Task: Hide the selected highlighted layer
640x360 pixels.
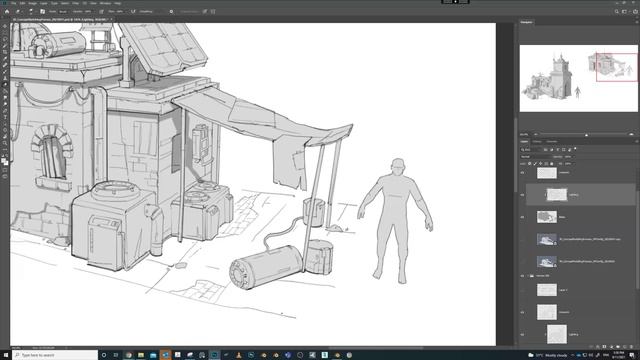Action: [x=522, y=195]
